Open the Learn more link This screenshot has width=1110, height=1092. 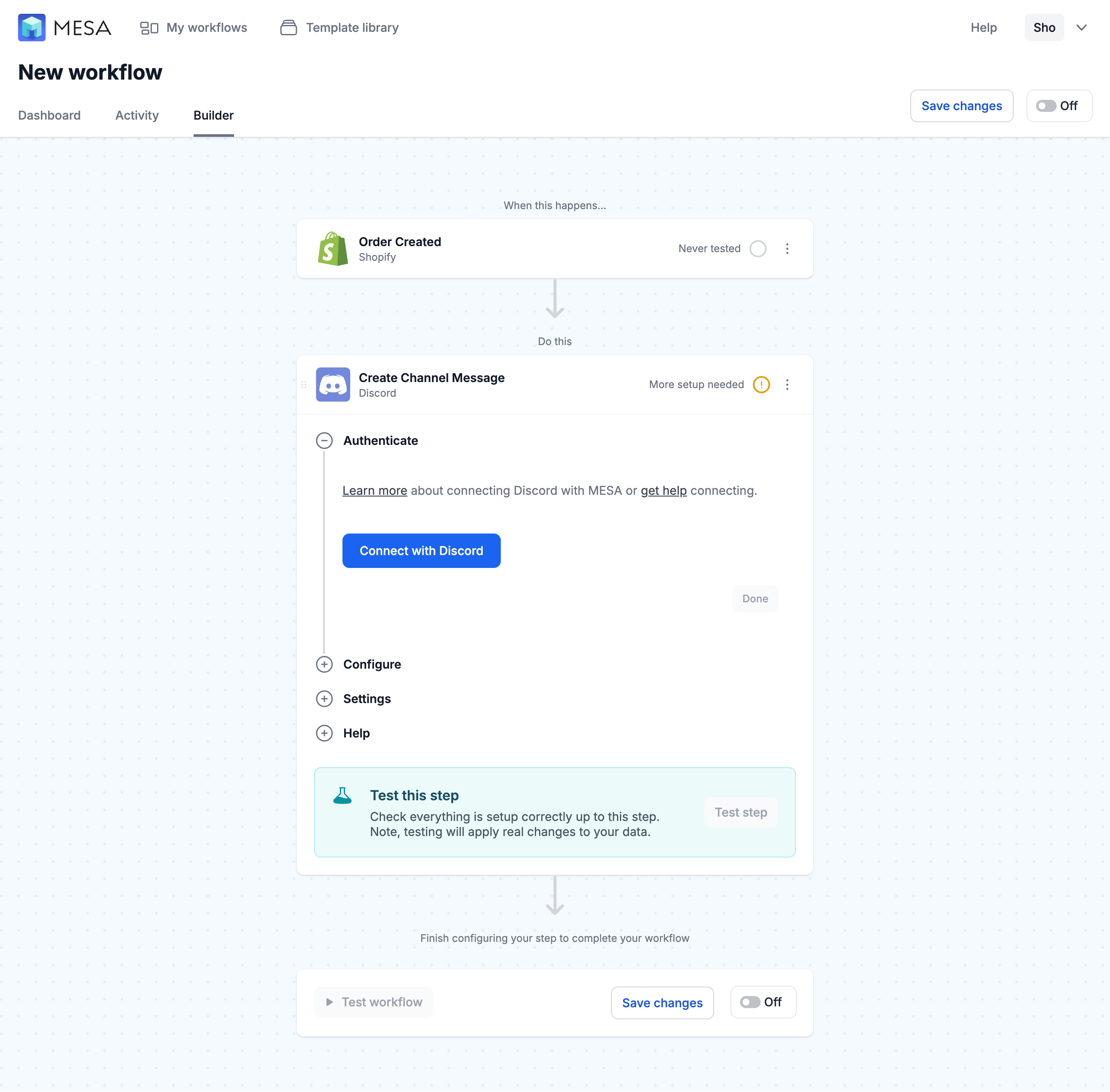[x=374, y=491]
